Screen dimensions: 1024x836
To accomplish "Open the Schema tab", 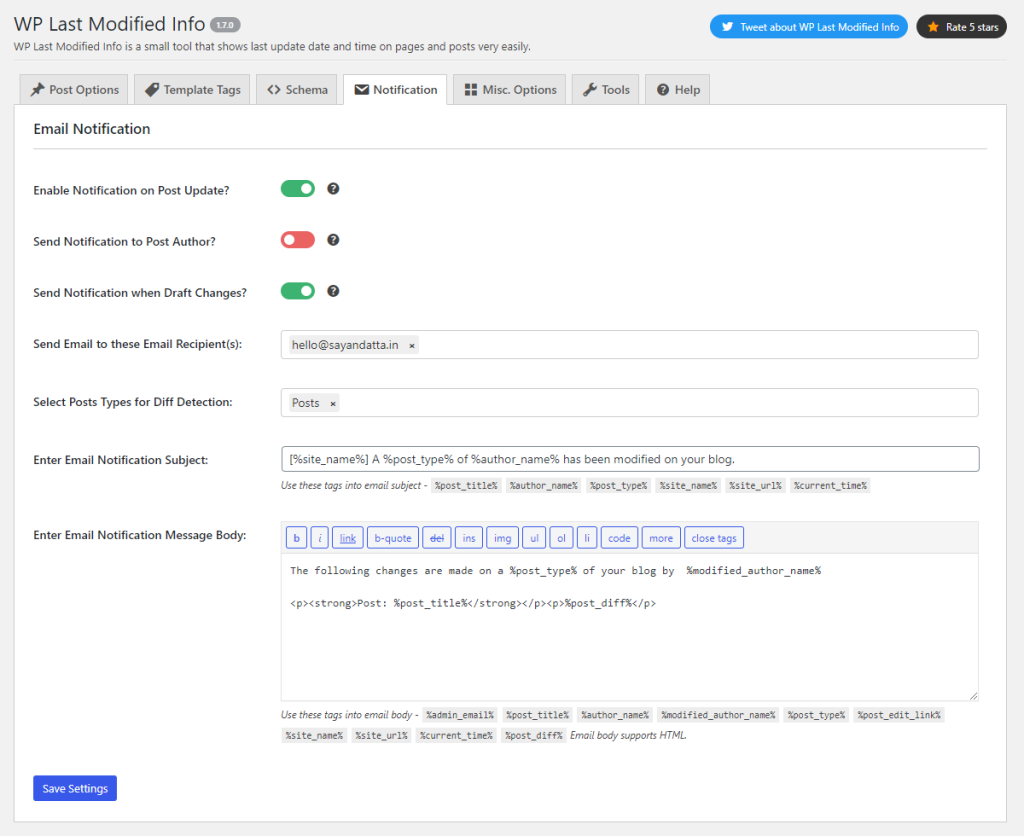I will (296, 89).
